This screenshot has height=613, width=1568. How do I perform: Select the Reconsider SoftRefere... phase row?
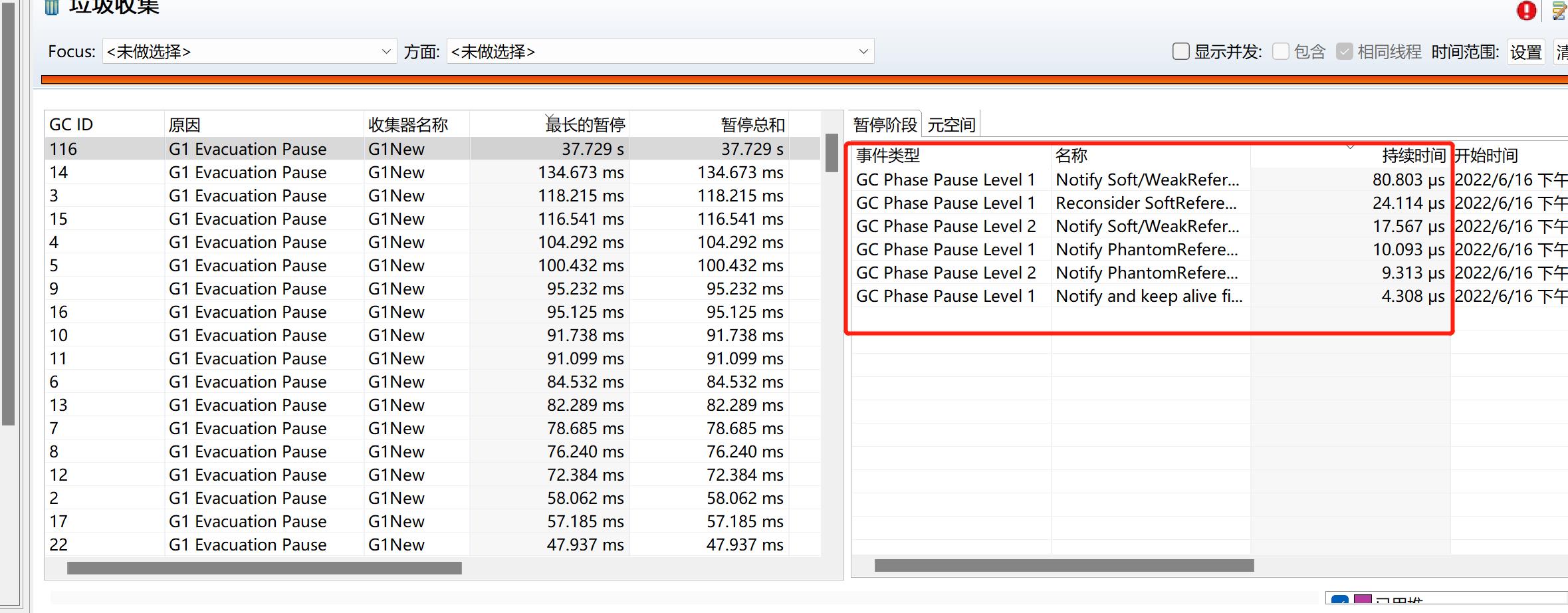tap(1210, 203)
